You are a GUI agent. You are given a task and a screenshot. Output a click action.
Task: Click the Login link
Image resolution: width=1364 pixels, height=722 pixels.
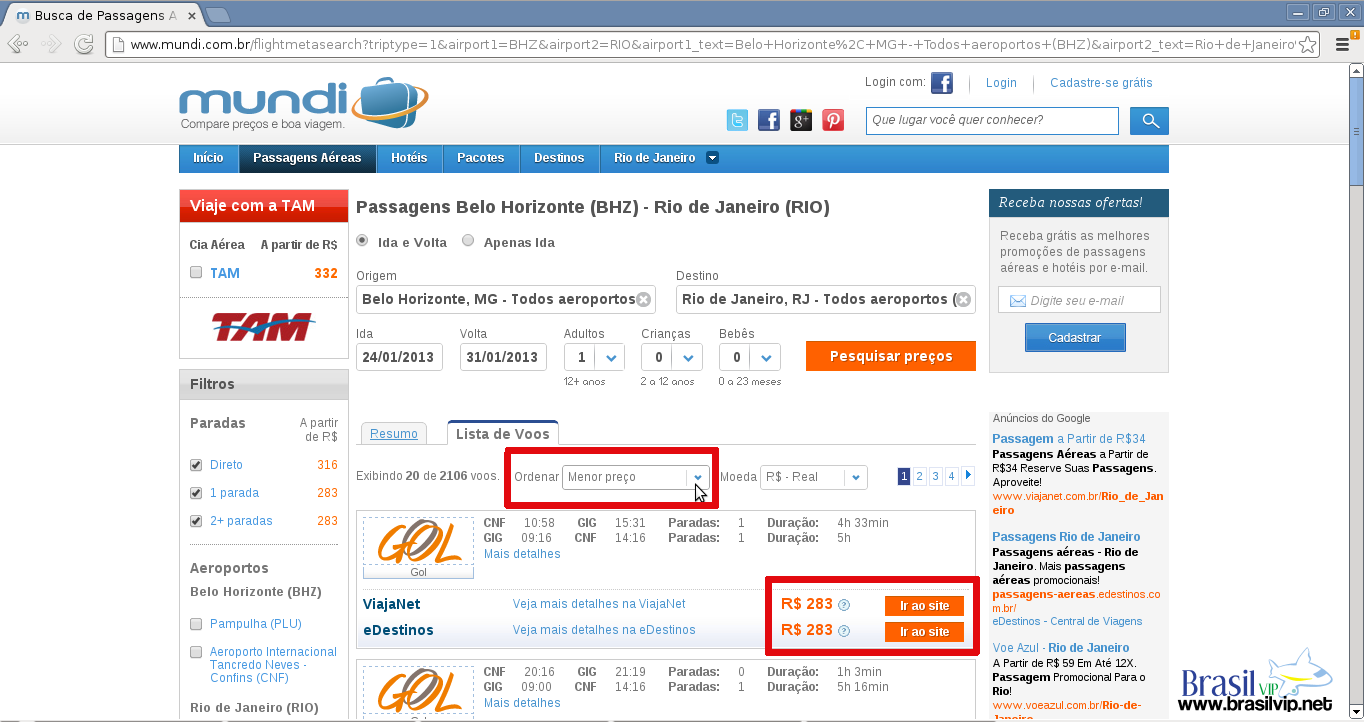(x=1001, y=83)
